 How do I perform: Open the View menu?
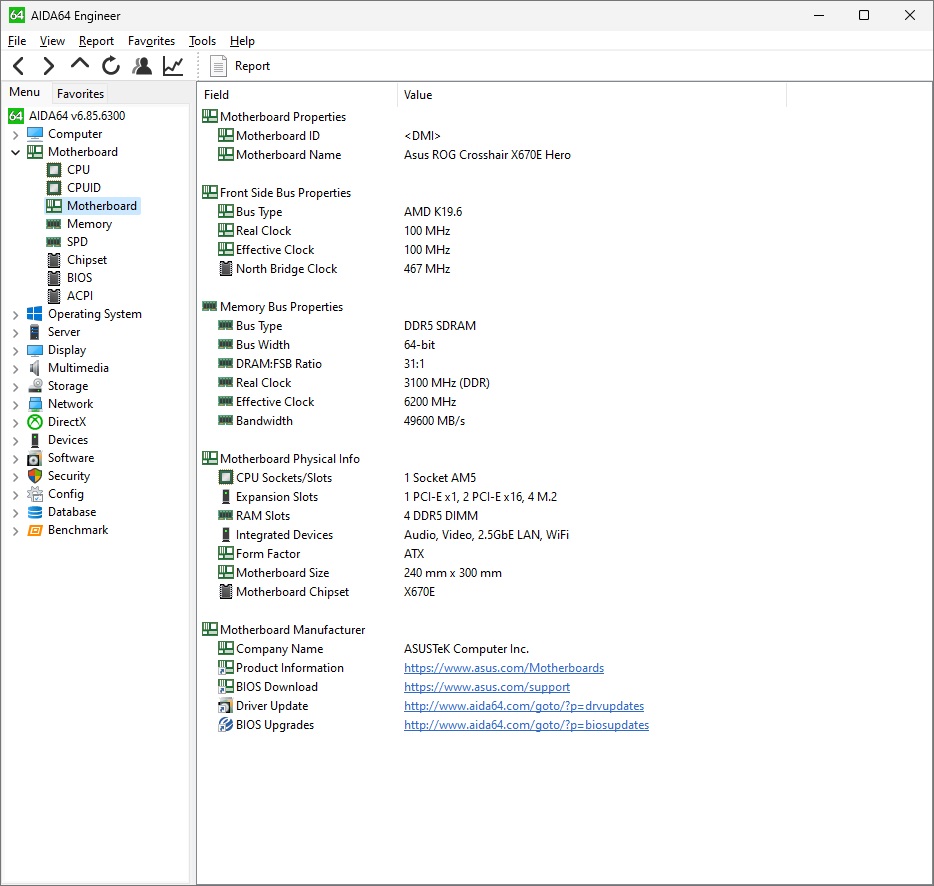(52, 41)
